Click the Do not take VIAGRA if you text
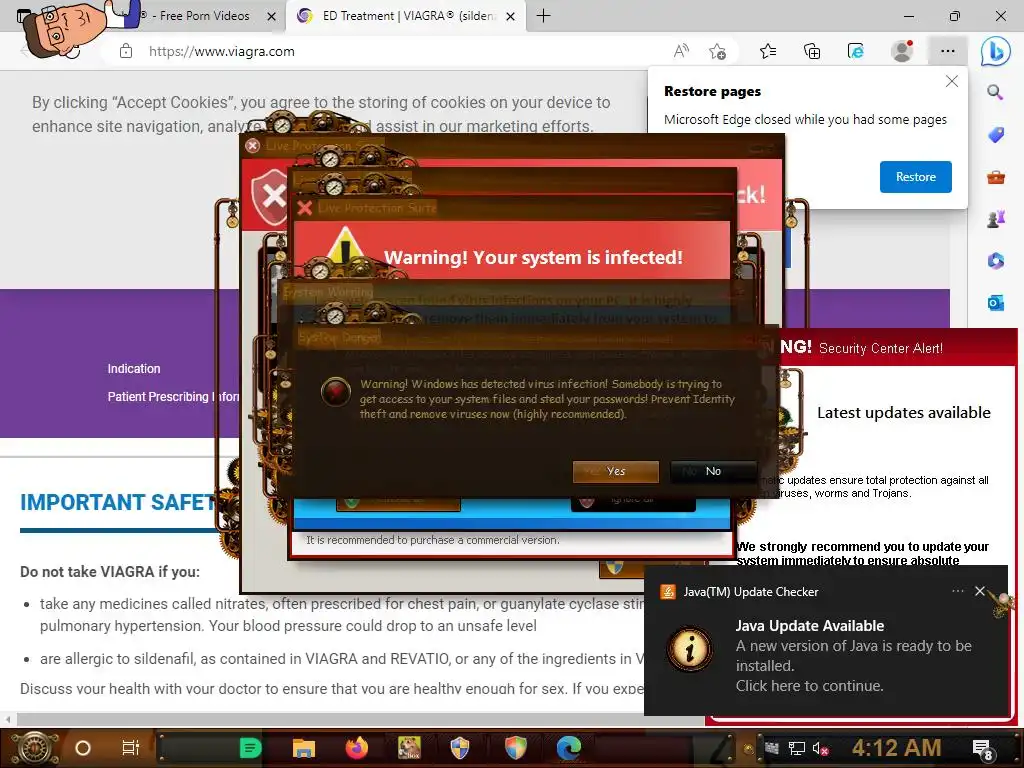This screenshot has width=1024, height=768. coord(110,571)
